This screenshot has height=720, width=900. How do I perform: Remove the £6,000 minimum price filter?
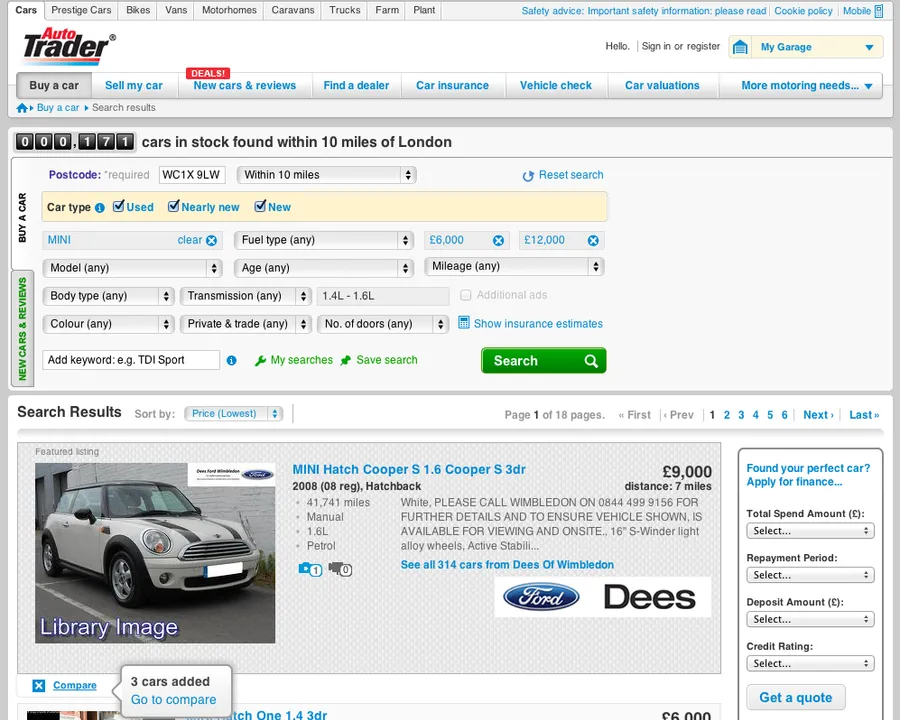click(x=498, y=241)
